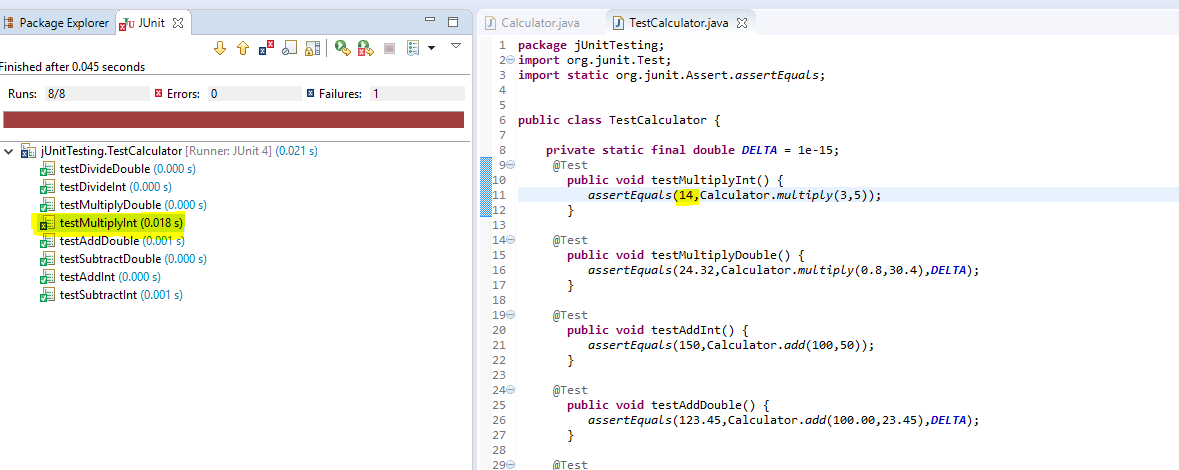The image size is (1179, 470).
Task: Collapse the testMultiplyInt fold at line 9
Action: click(510, 165)
